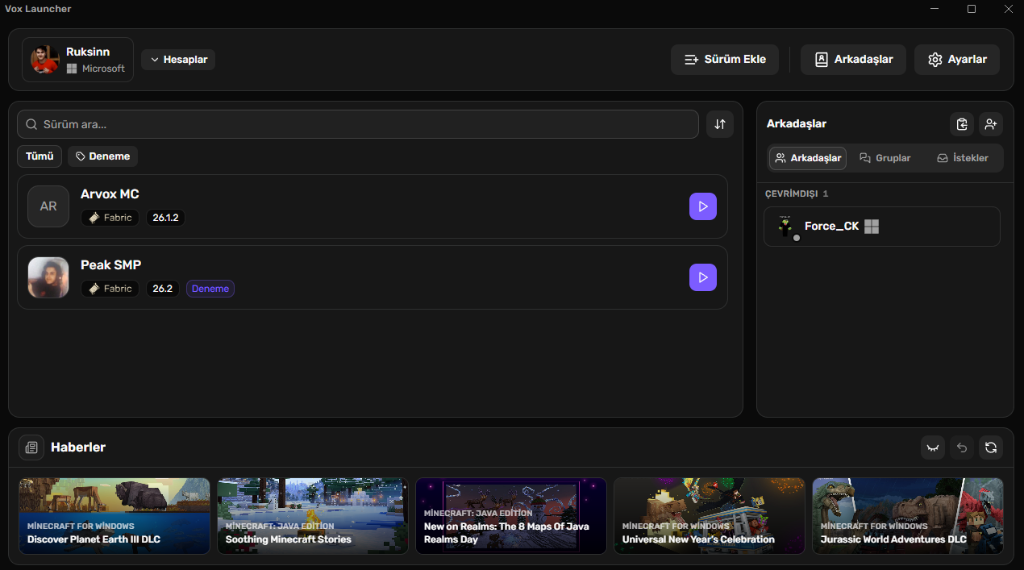Maximize the Vox Launcher window
This screenshot has height=570, width=1024.
[971, 8]
